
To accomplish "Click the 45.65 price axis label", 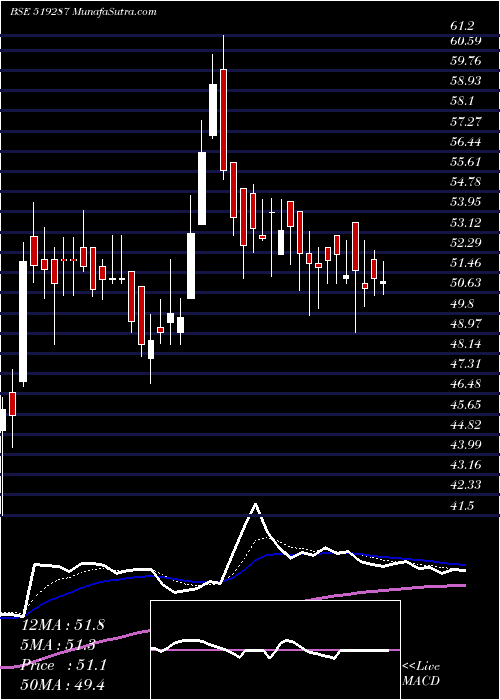I will pos(466,404).
